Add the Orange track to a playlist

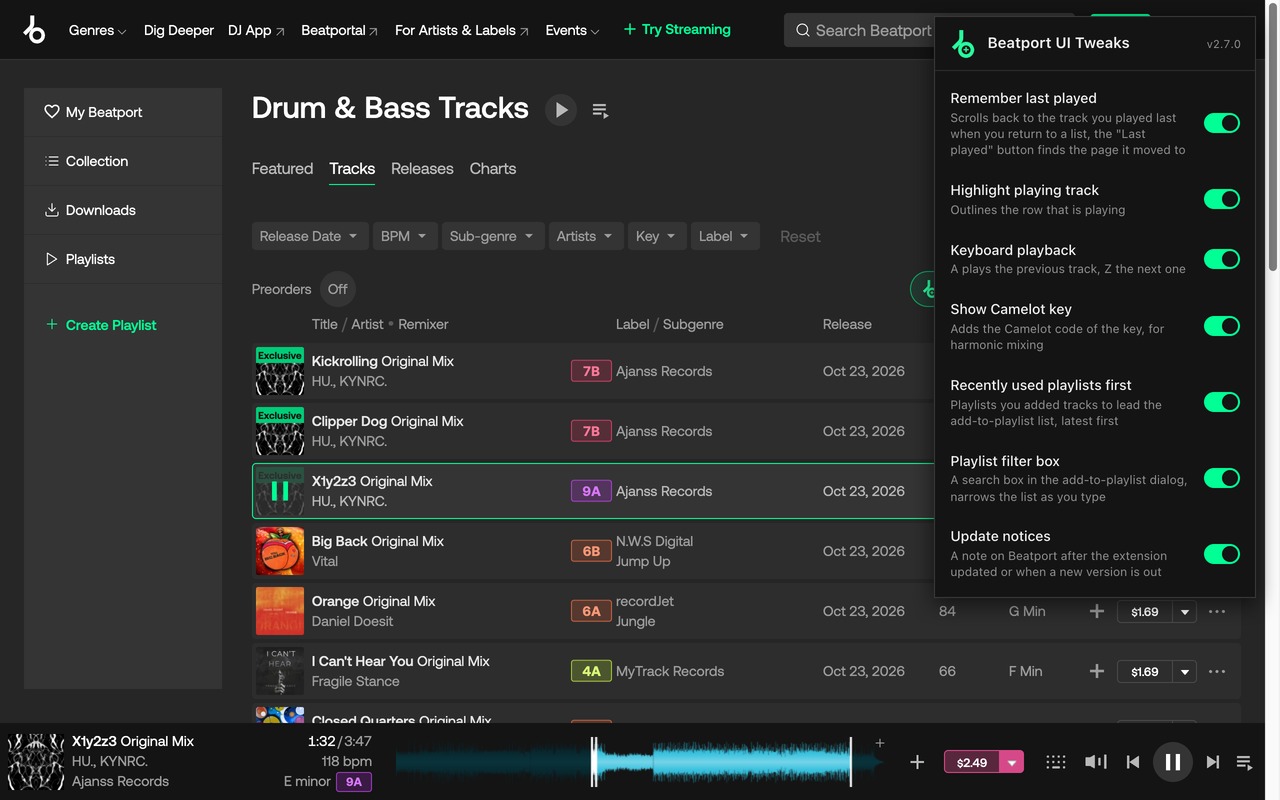pos(1097,611)
